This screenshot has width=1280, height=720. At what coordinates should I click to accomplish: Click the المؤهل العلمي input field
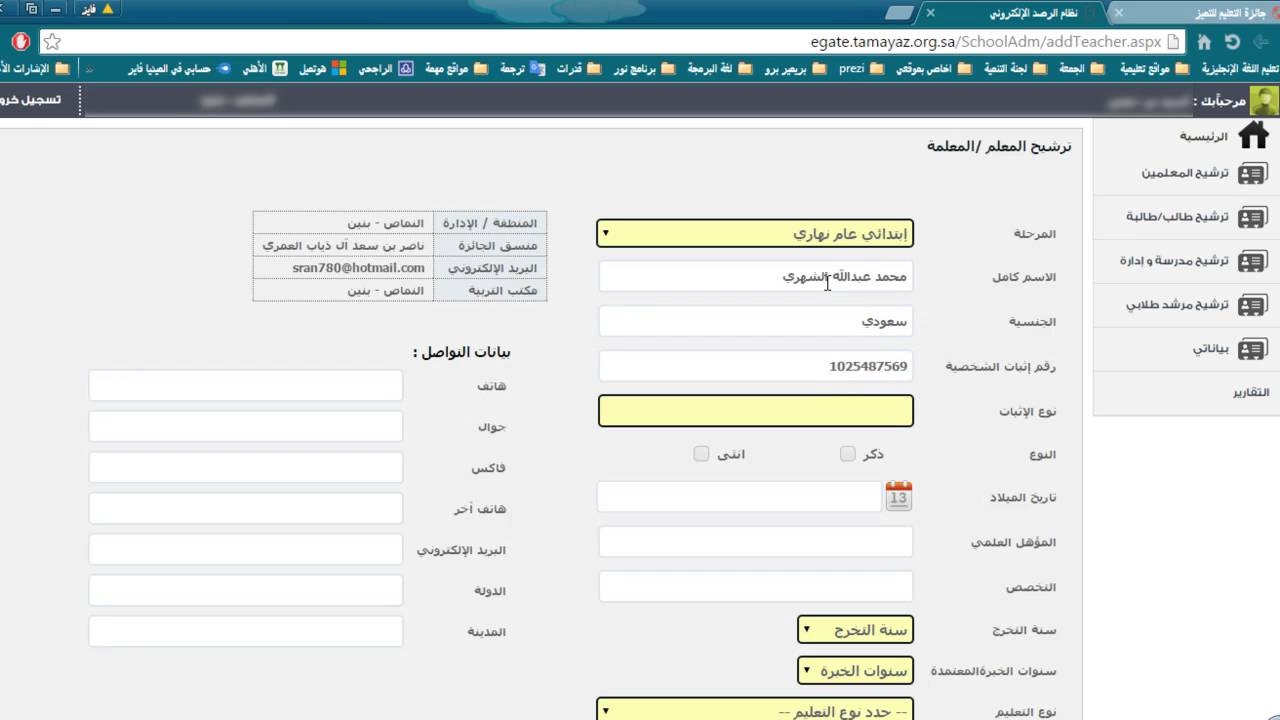755,542
